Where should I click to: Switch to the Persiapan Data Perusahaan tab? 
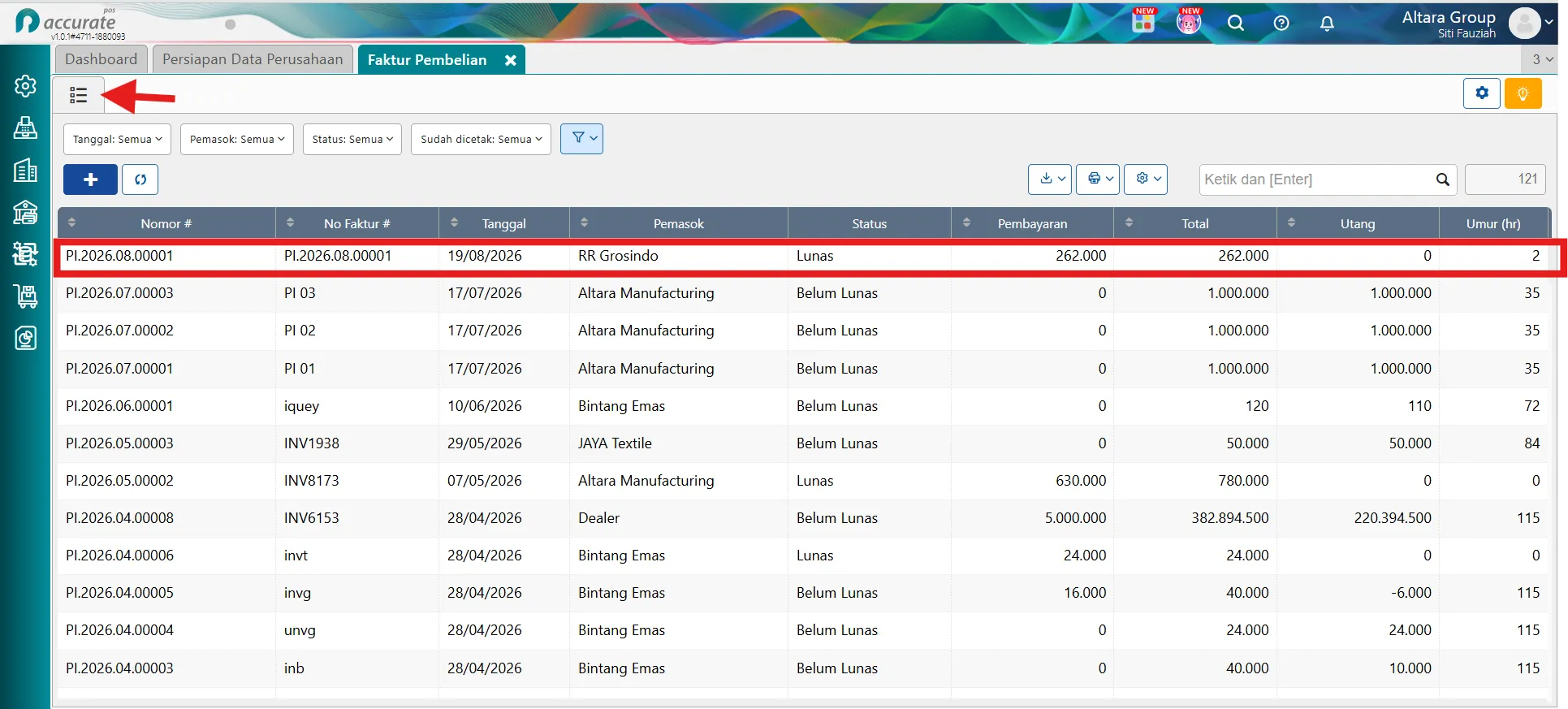253,59
